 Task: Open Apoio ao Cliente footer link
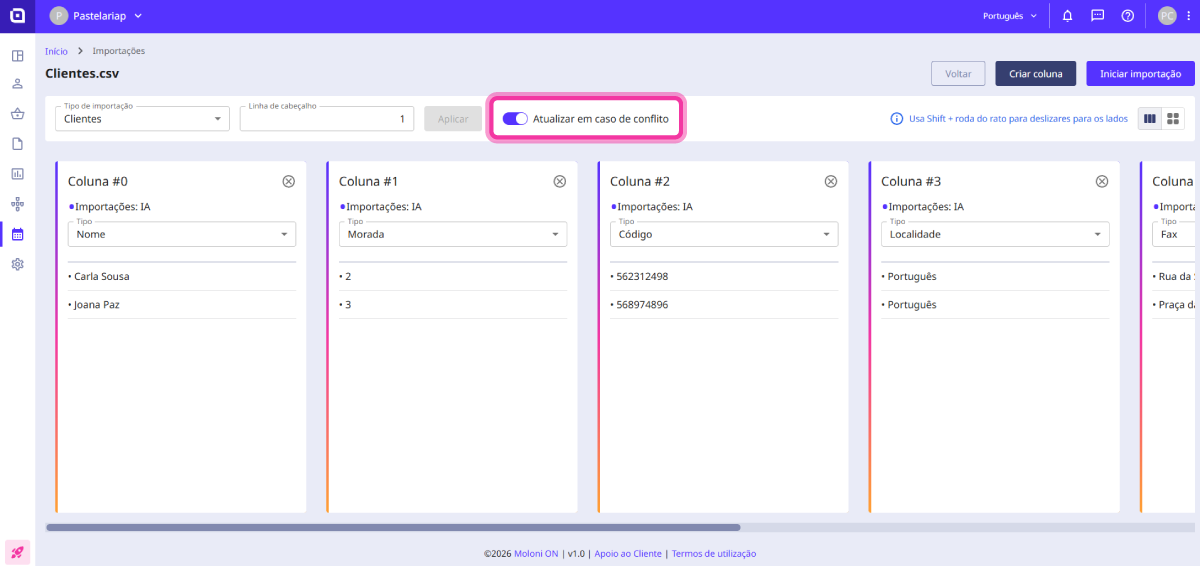coord(628,553)
